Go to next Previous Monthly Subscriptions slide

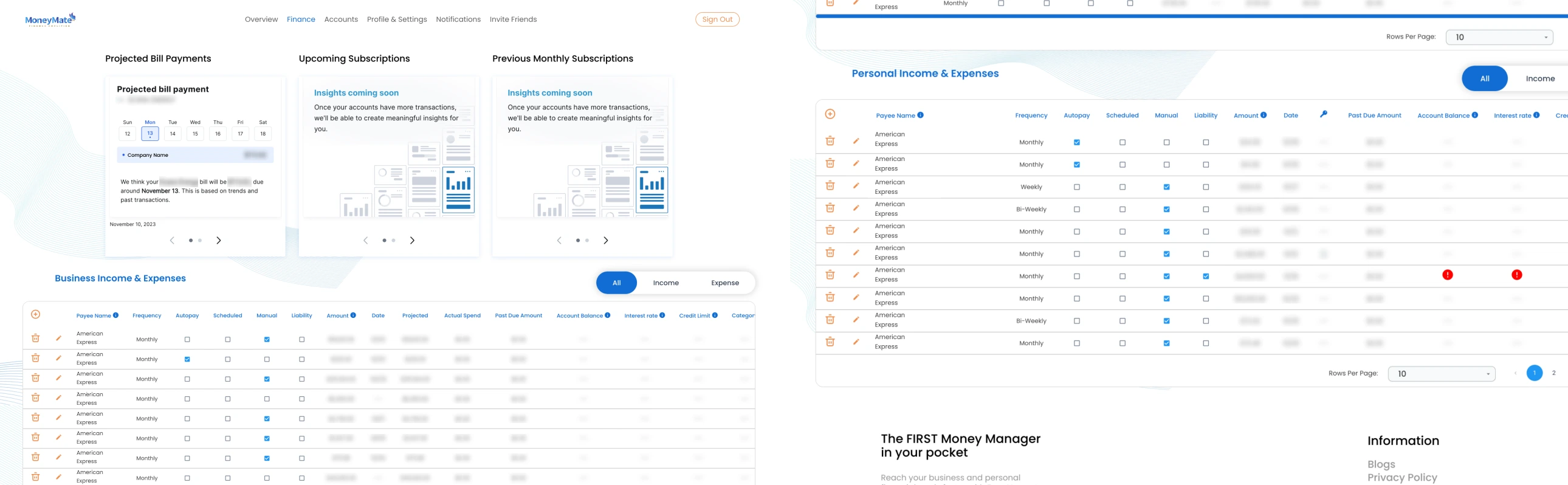(606, 240)
